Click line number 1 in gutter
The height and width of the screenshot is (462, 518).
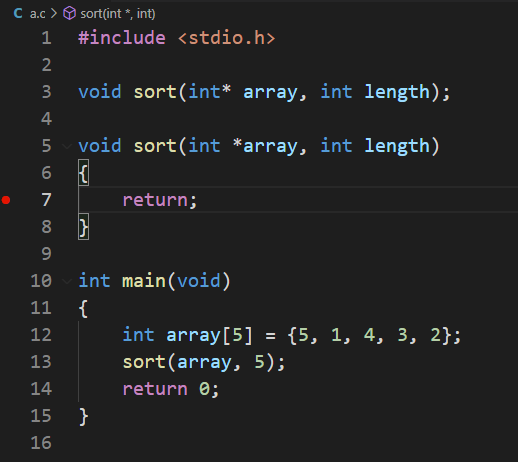(x=47, y=38)
